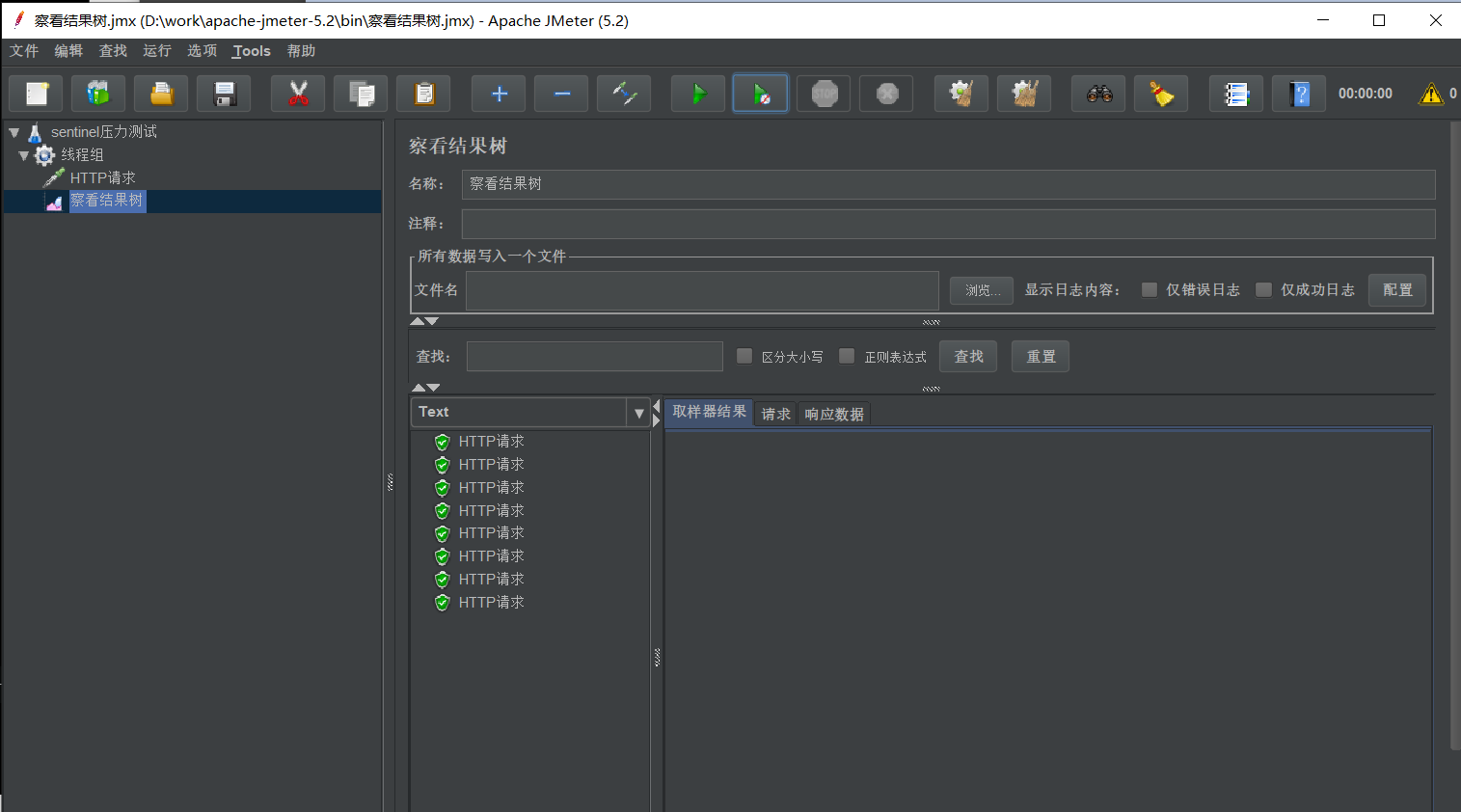Open the 编辑 menu
The width and height of the screenshot is (1461, 812).
68,51
